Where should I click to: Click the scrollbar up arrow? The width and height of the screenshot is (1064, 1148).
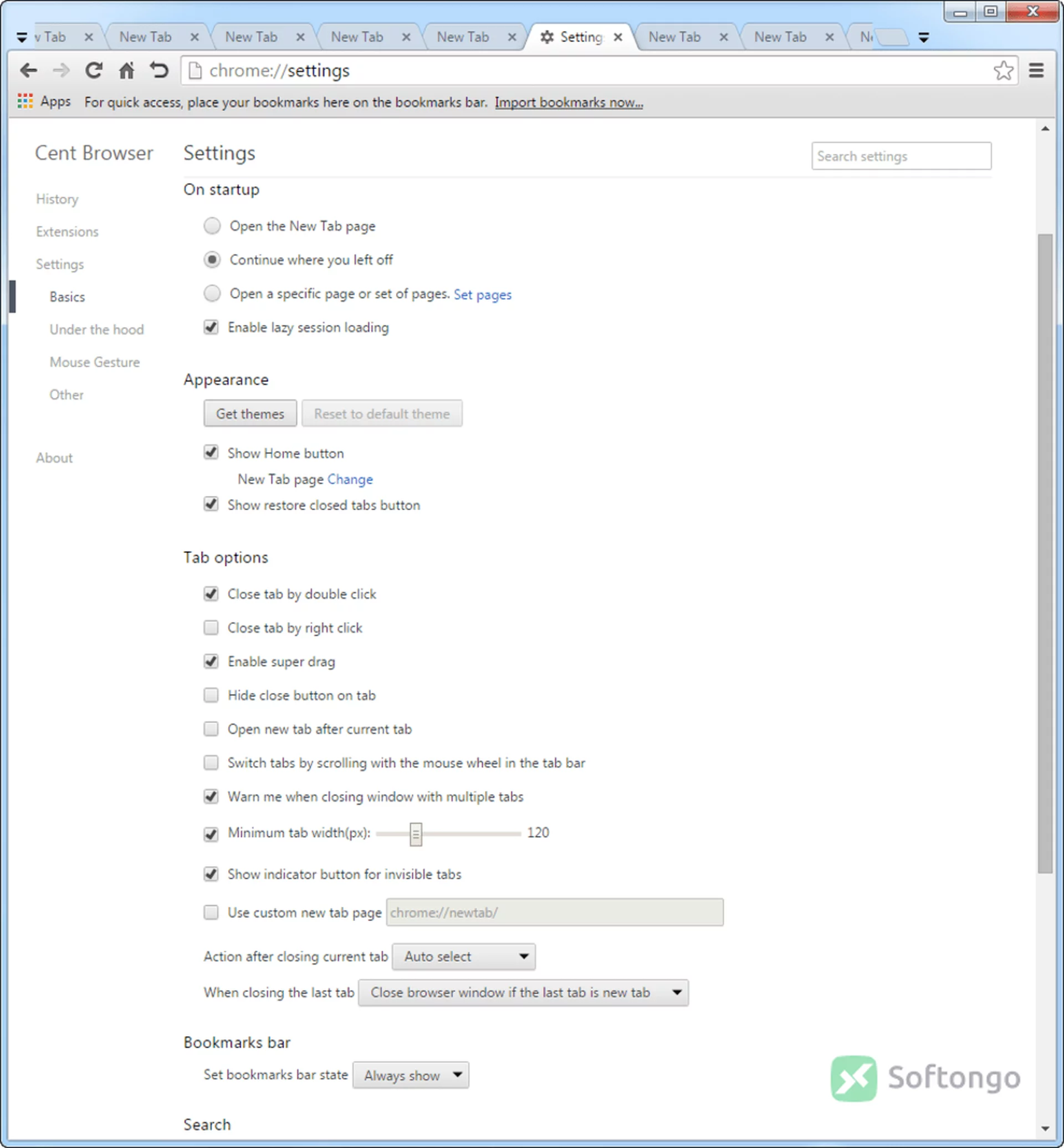(x=1045, y=129)
